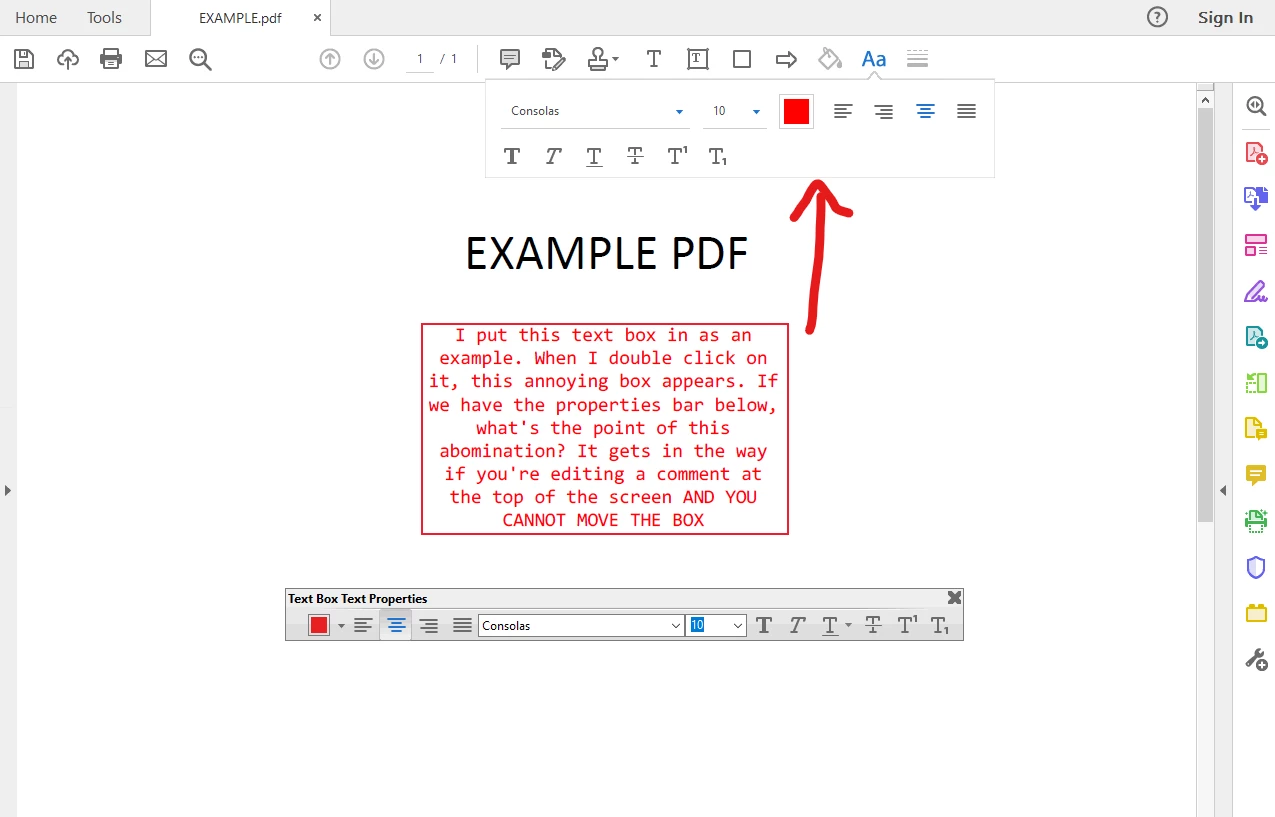Print the document using printer icon
Viewport: 1275px width, 817px height.
(111, 59)
